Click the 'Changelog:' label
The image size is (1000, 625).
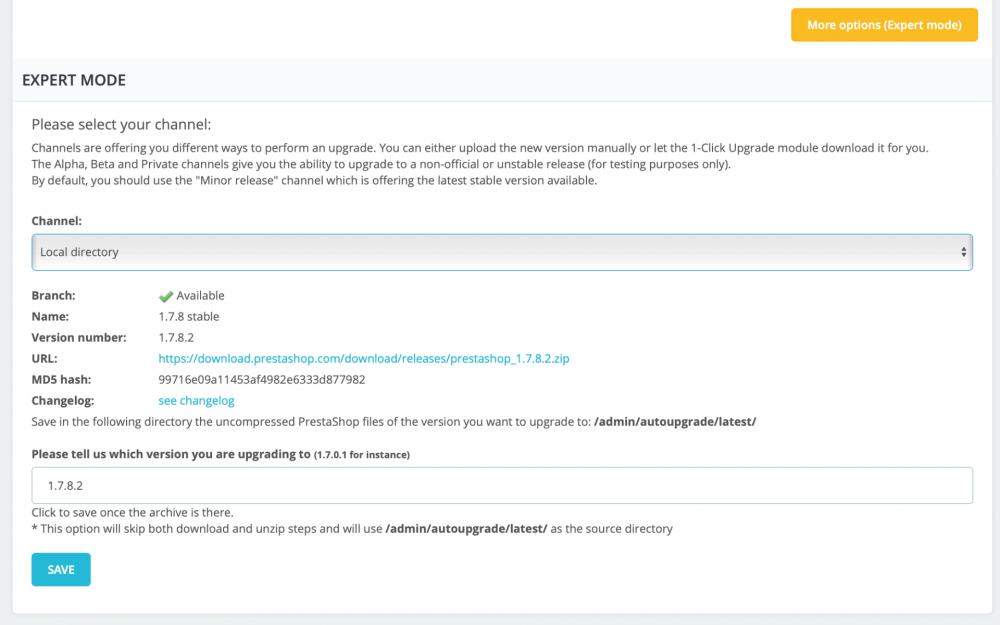coord(62,400)
